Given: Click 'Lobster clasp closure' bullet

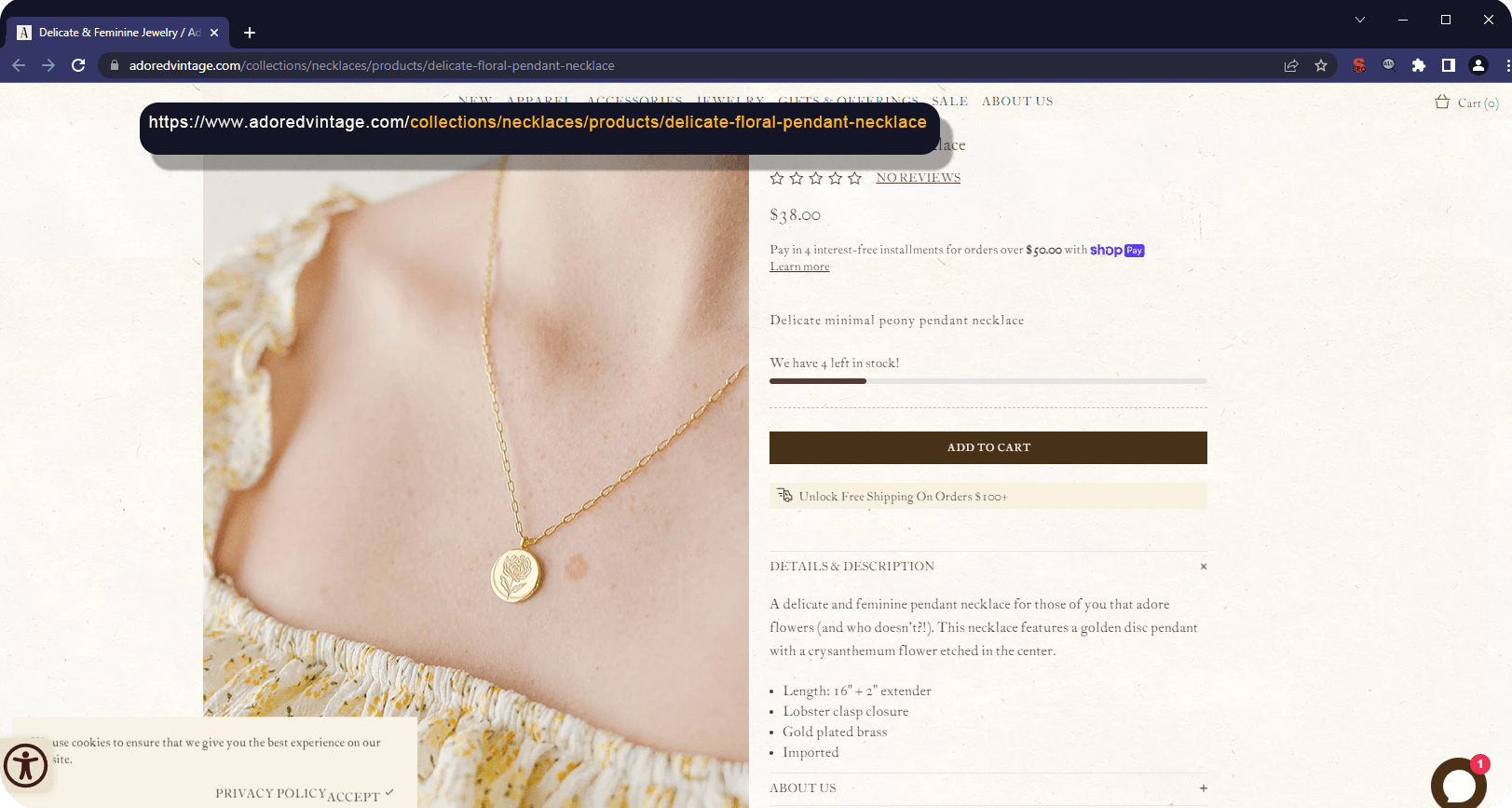Looking at the screenshot, I should pyautogui.click(x=846, y=712).
